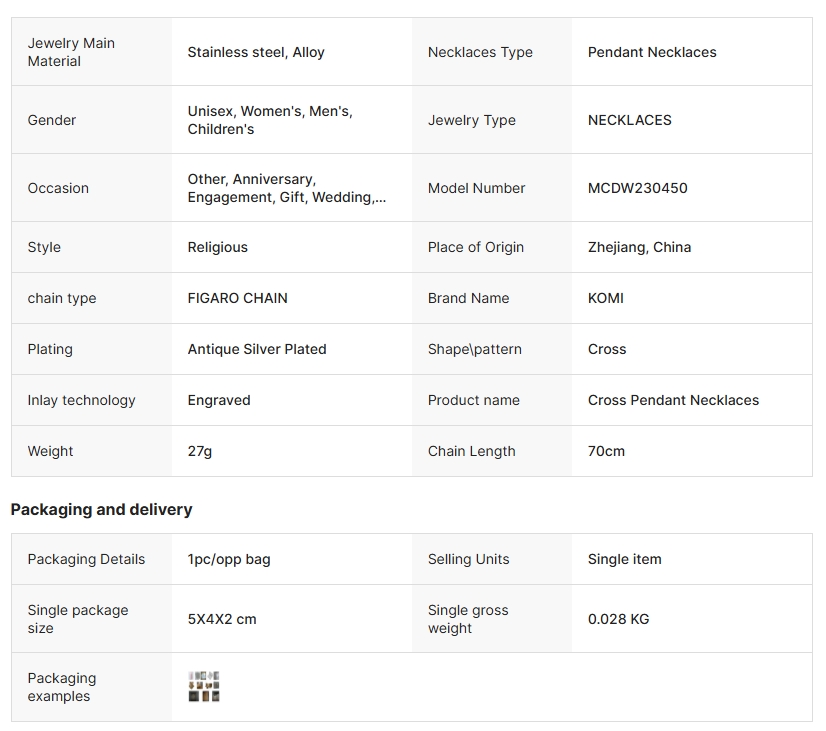Click the FIGARO CHAIN value
The width and height of the screenshot is (826, 731).
pyautogui.click(x=237, y=298)
